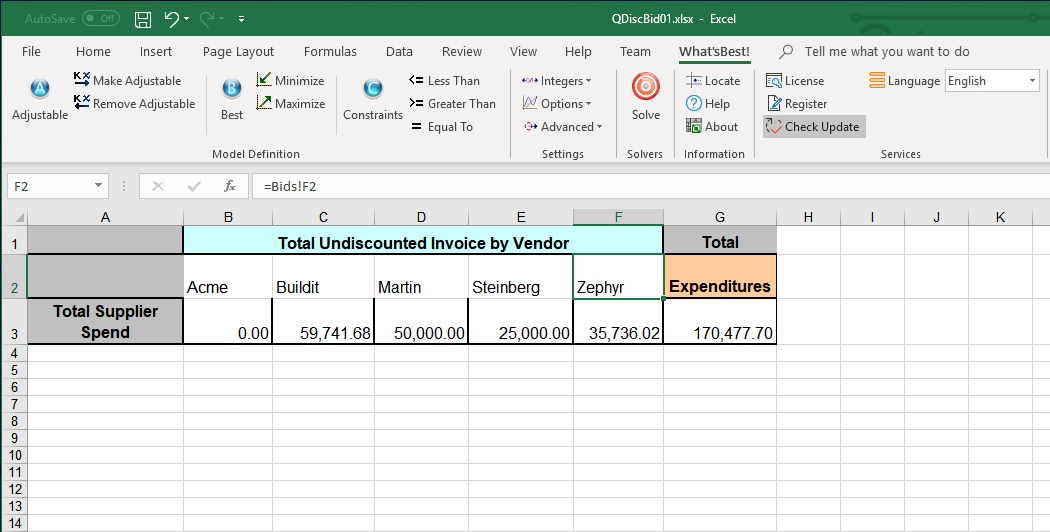
Task: Click the Locate icon
Action: pos(694,80)
